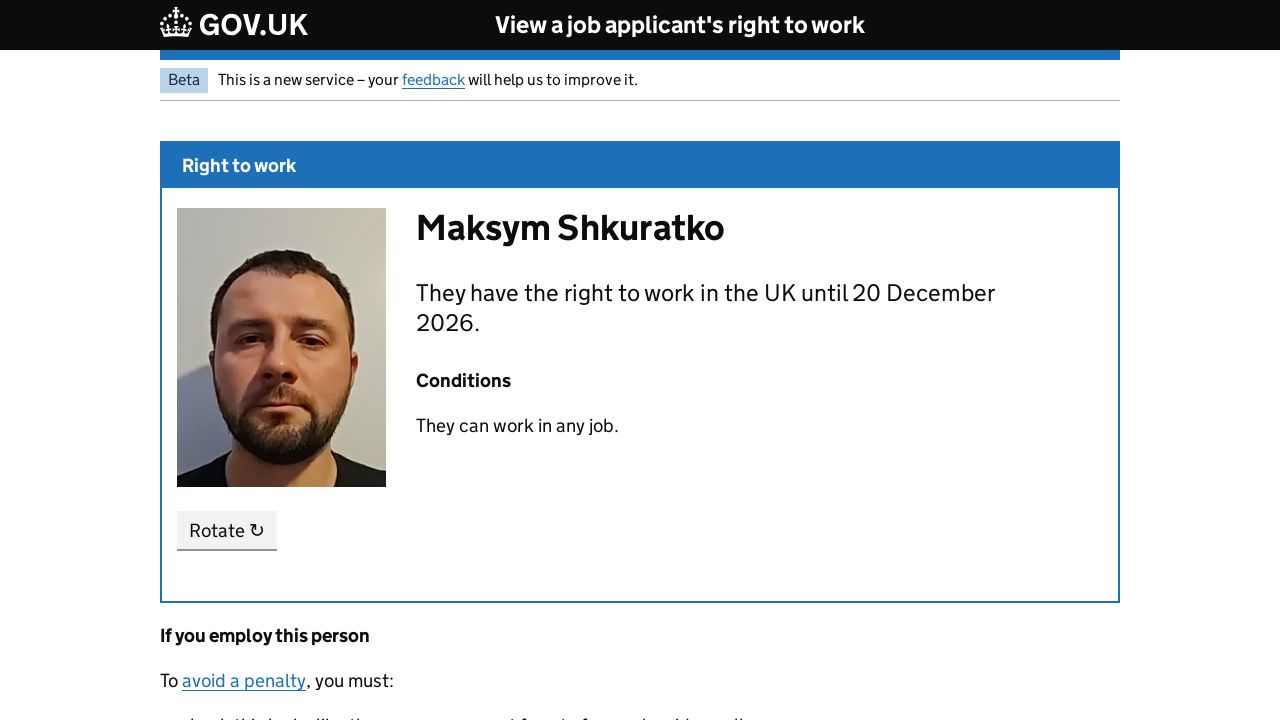The width and height of the screenshot is (1280, 720).
Task: Click the clockwise arrow icon on Rotate
Action: [257, 530]
